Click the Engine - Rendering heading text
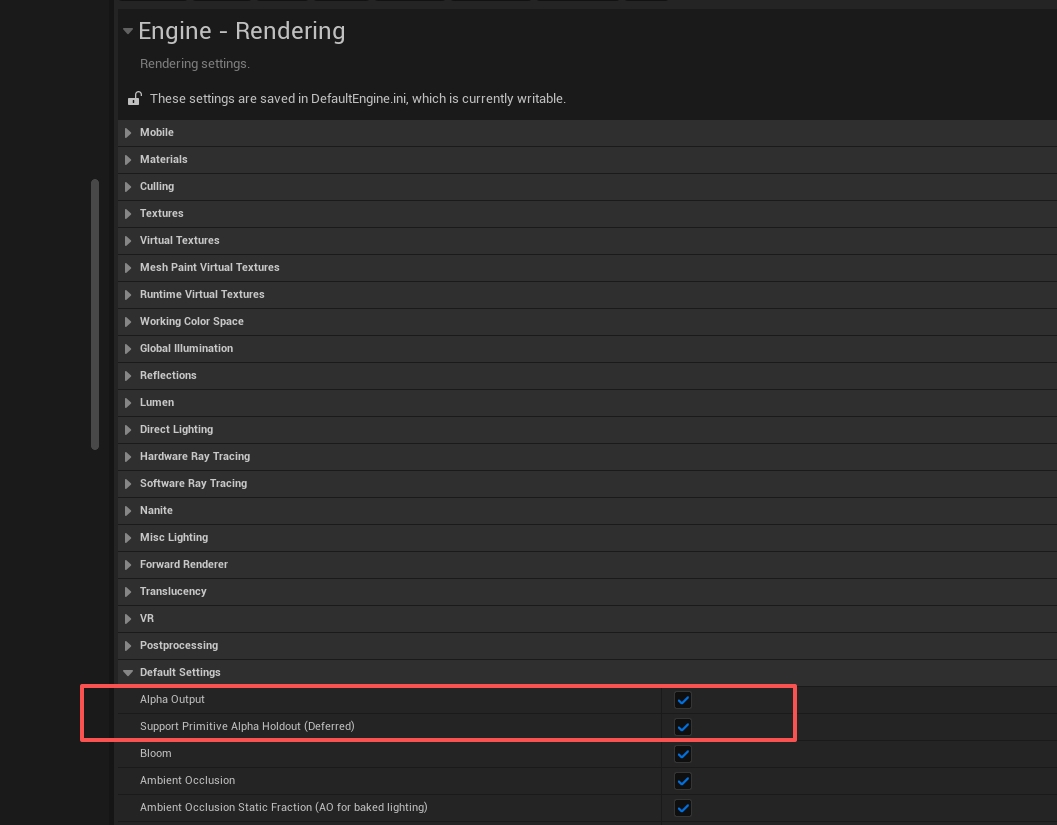The image size is (1057, 825). tap(242, 31)
